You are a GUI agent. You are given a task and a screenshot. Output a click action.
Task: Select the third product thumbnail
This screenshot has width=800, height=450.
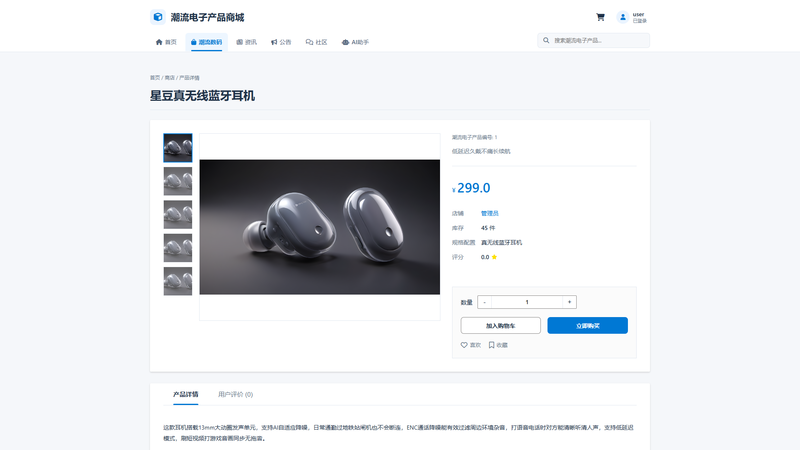[178, 214]
